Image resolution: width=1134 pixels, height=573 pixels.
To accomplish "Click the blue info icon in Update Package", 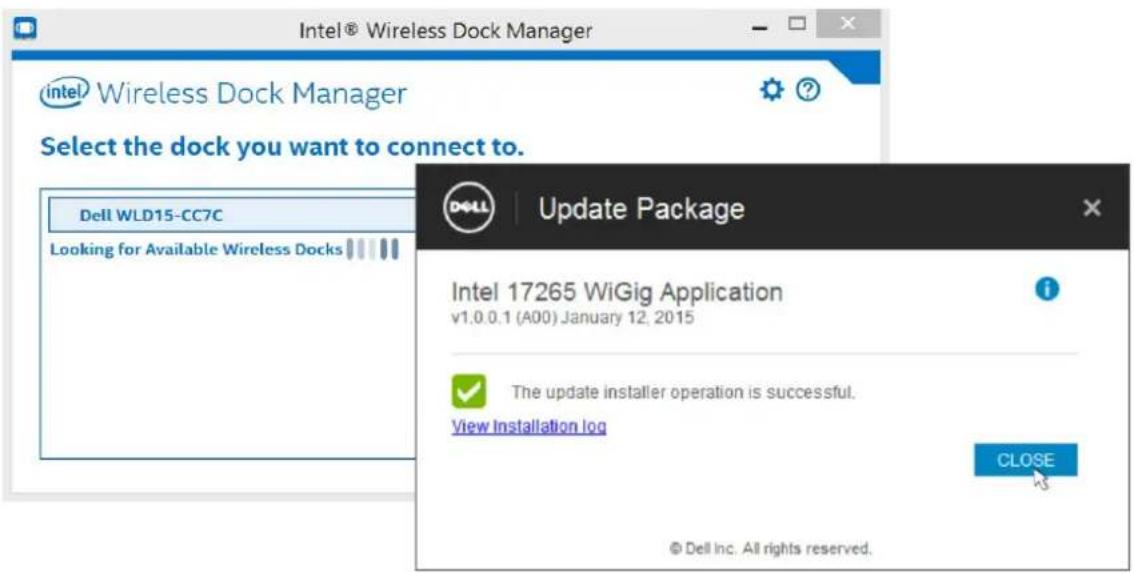I will tap(1046, 289).
